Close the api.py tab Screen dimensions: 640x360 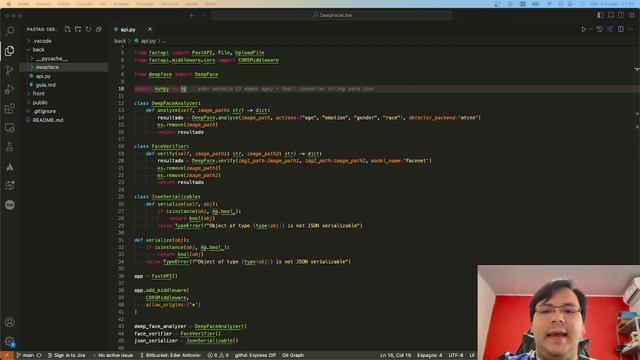150,29
